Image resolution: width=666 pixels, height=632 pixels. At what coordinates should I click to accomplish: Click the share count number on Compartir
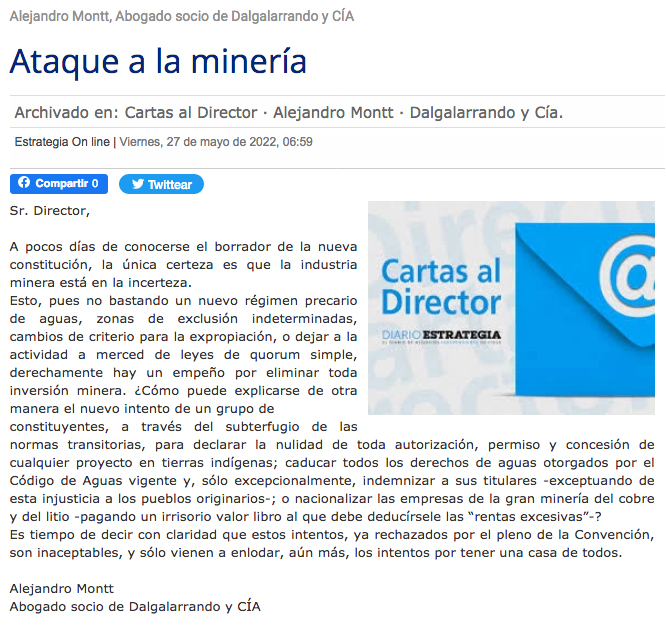95,184
